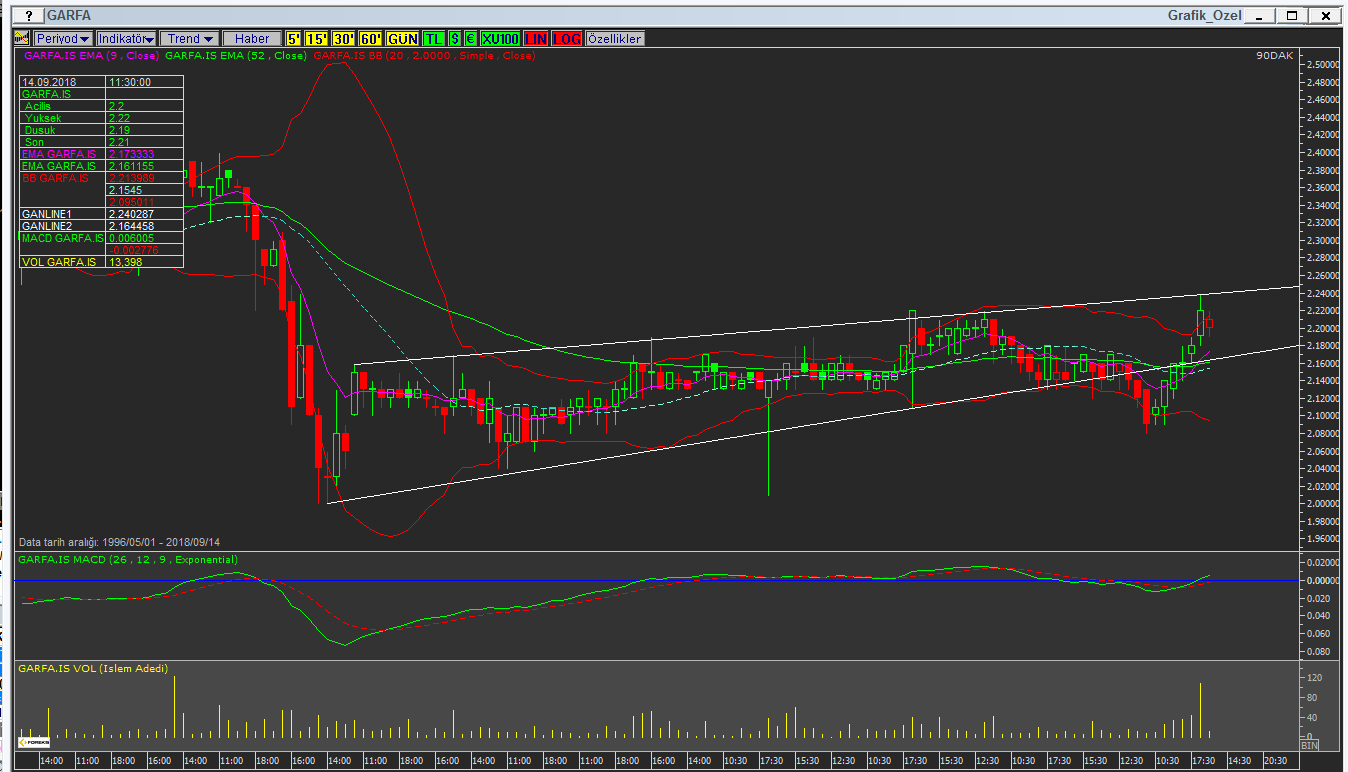Click the EMA value 2.173333
The height and width of the screenshot is (772, 1348).
tap(145, 154)
